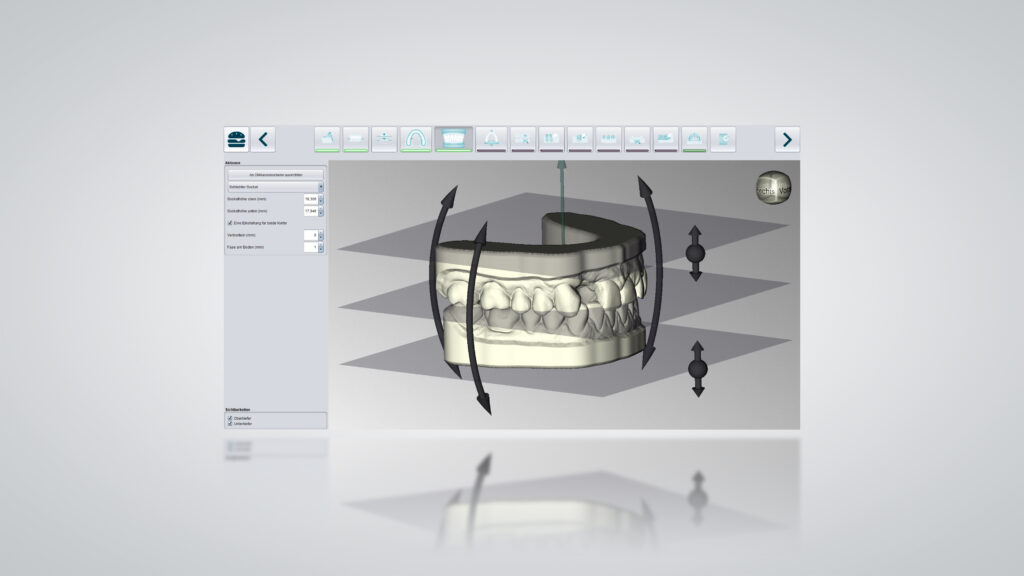Click the view orientation cube
The height and width of the screenshot is (576, 1024).
pos(772,189)
